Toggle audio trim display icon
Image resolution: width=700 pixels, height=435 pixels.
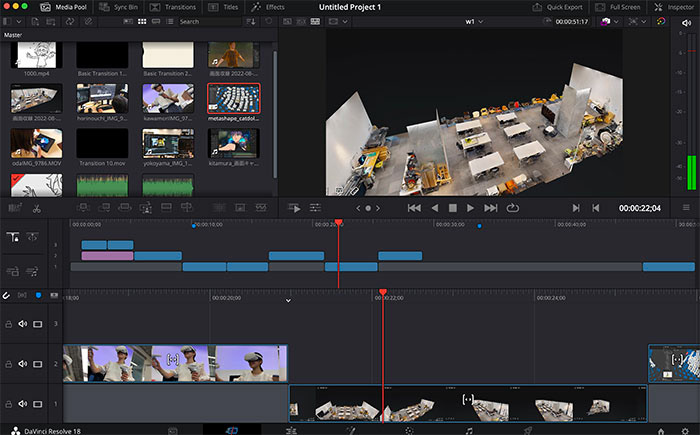(x=22, y=295)
